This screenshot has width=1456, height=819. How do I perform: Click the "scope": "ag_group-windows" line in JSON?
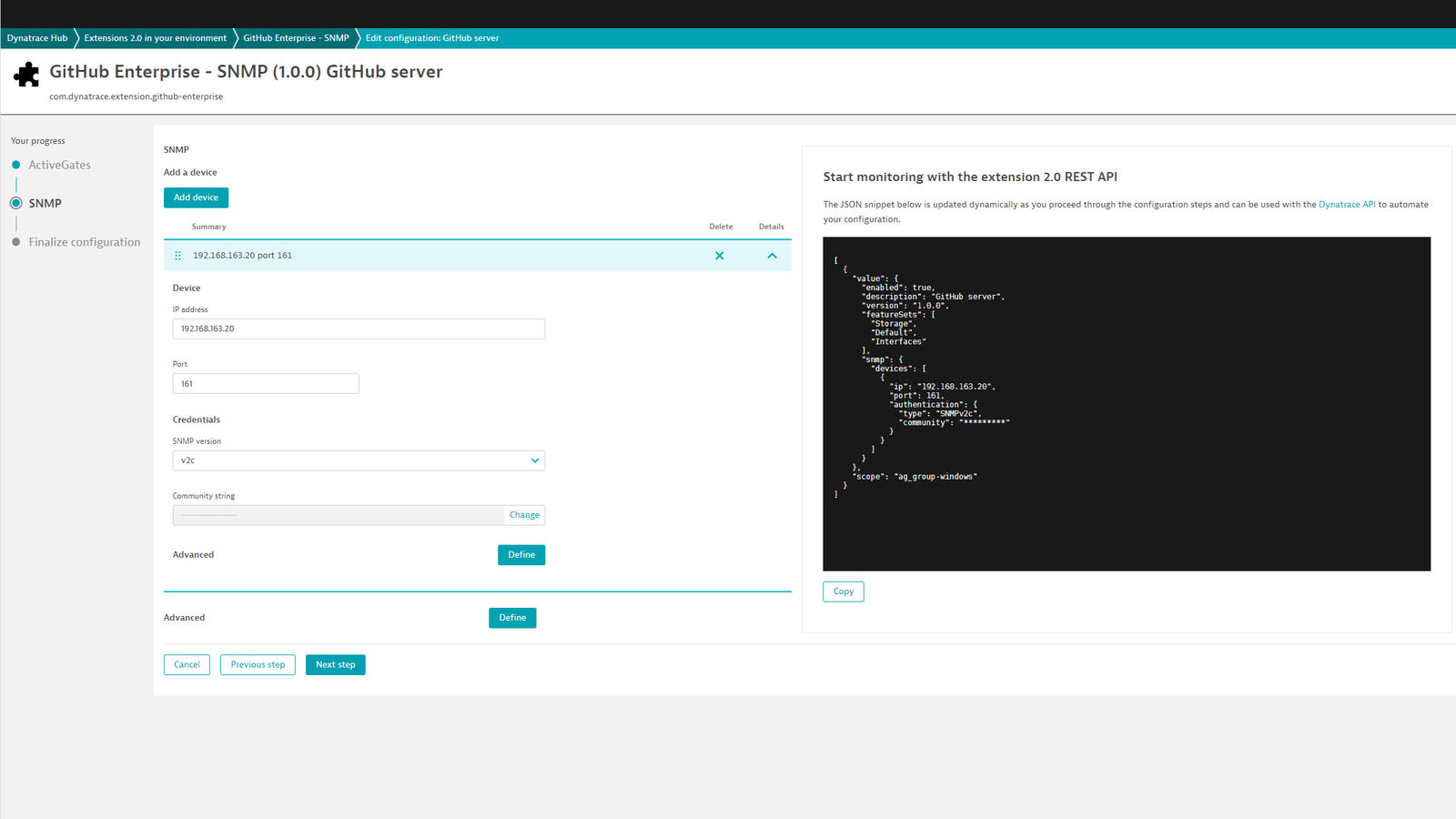click(915, 477)
